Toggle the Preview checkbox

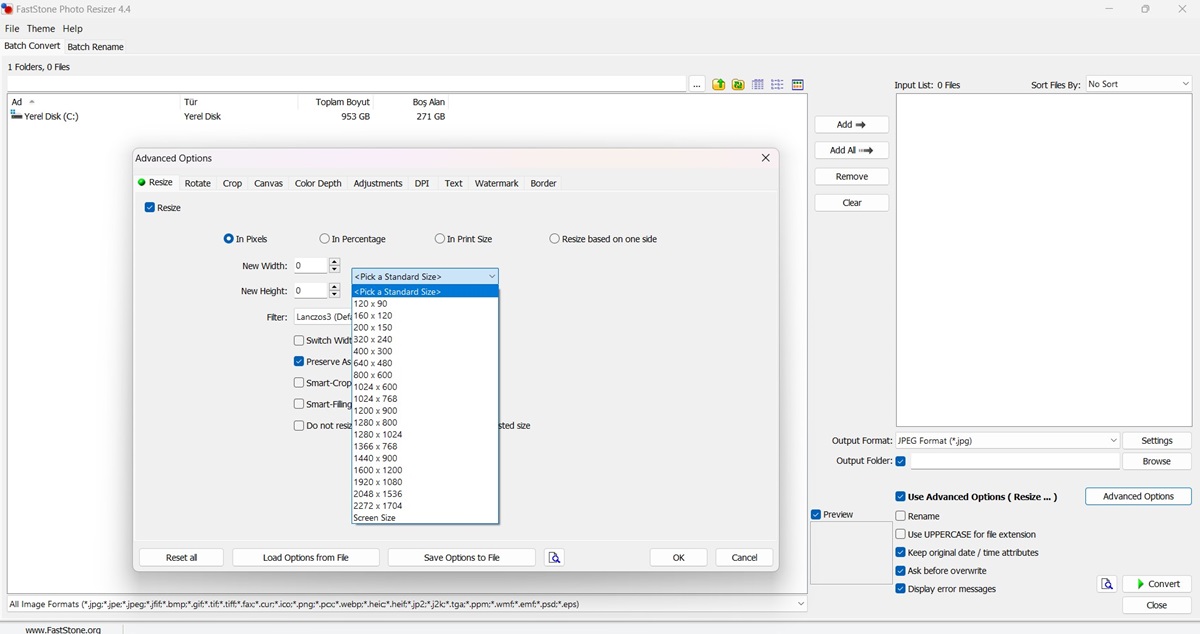coord(816,515)
